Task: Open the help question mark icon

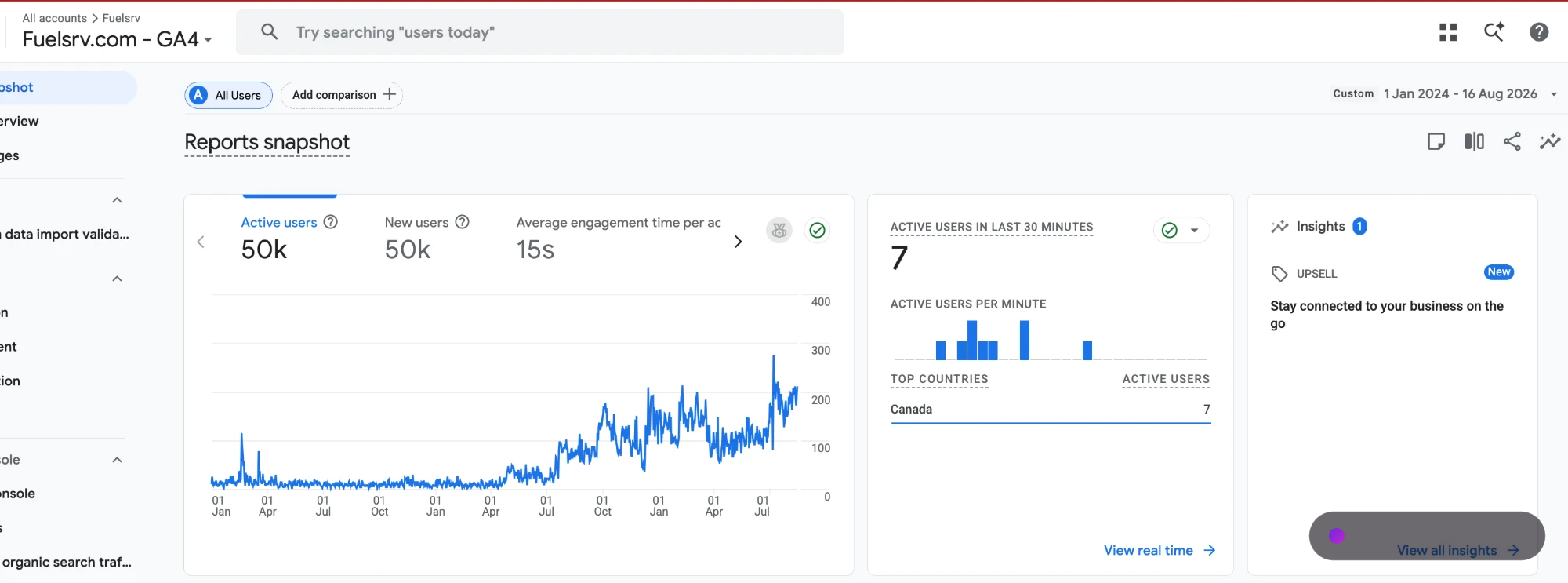Action: coord(1539,32)
